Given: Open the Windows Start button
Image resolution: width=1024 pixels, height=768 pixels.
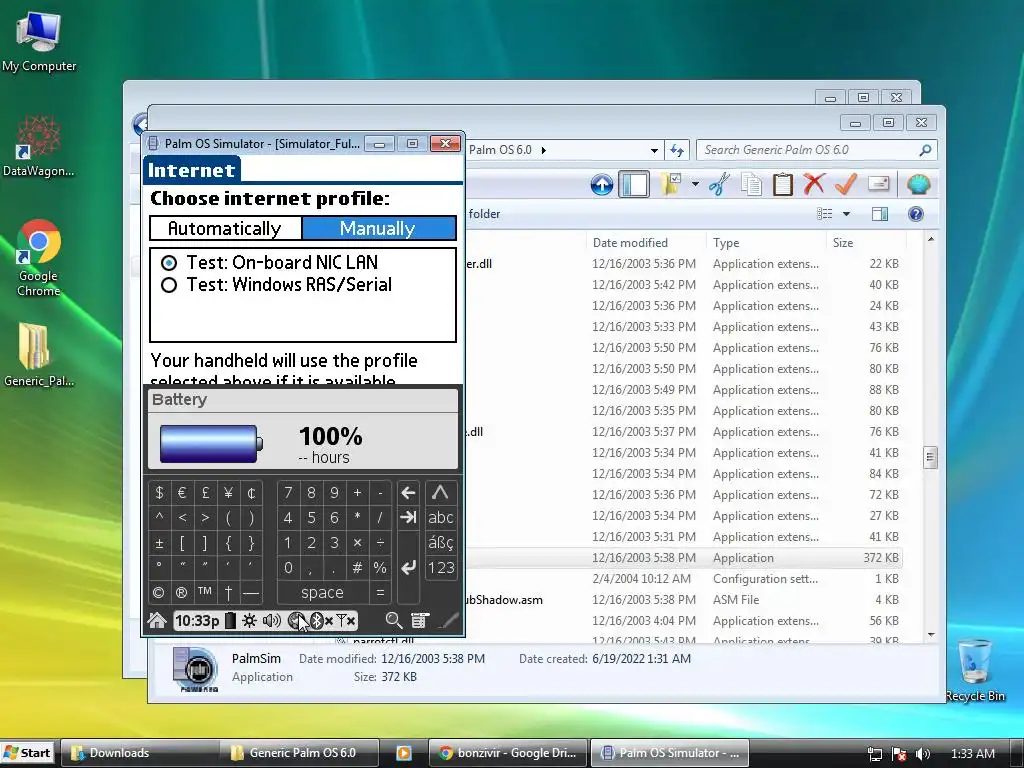Looking at the screenshot, I should (x=27, y=753).
